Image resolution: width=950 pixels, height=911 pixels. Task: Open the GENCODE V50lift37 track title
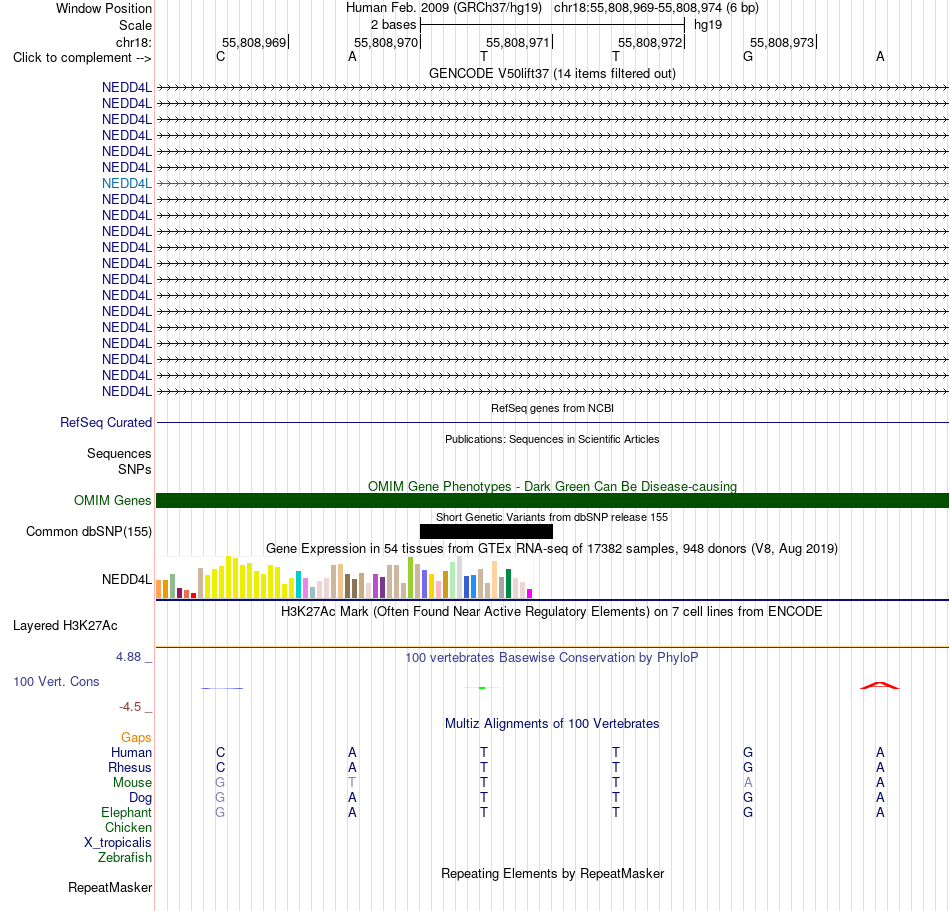point(552,73)
